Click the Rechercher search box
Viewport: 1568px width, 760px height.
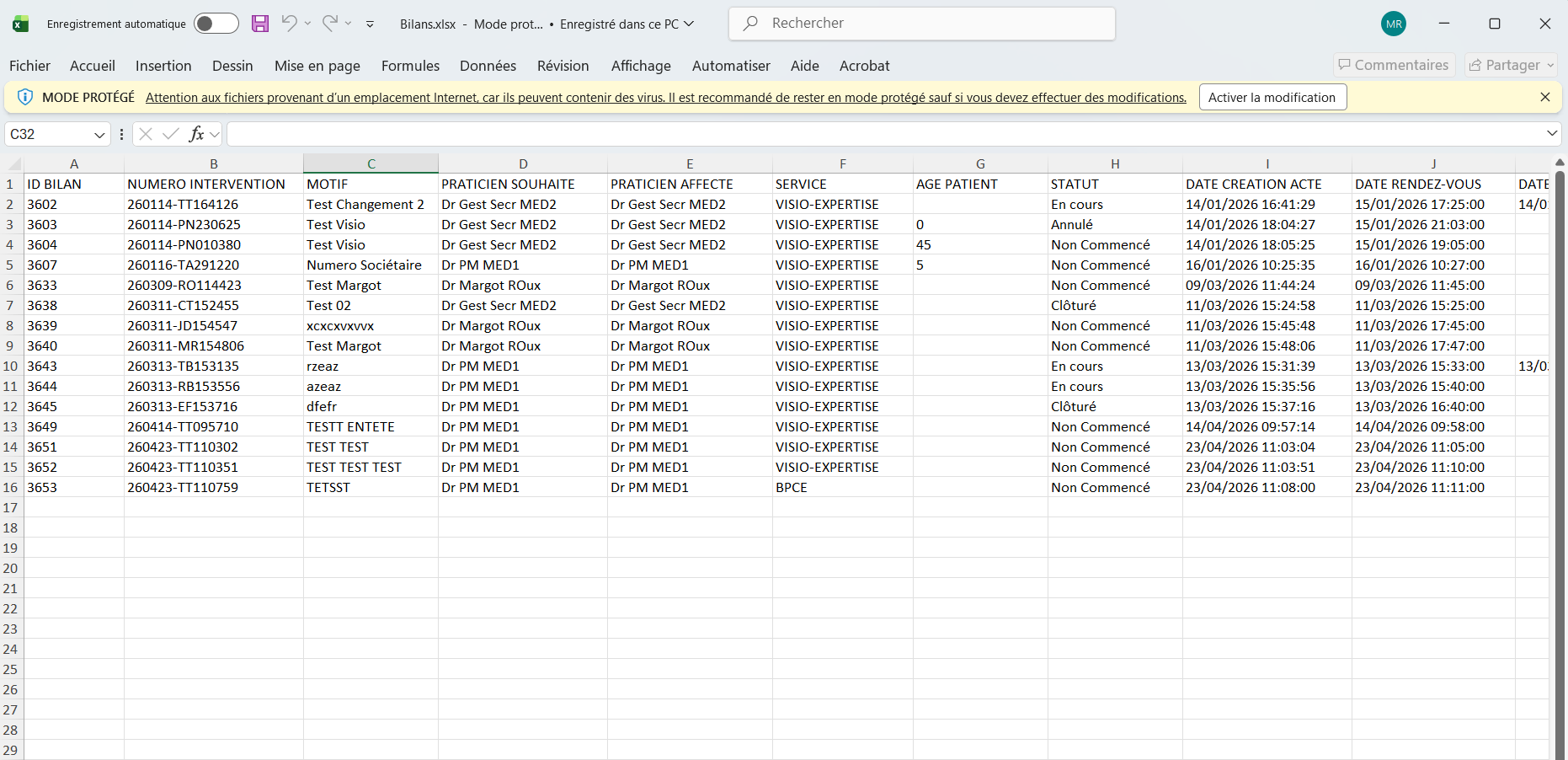pyautogui.click(x=922, y=24)
